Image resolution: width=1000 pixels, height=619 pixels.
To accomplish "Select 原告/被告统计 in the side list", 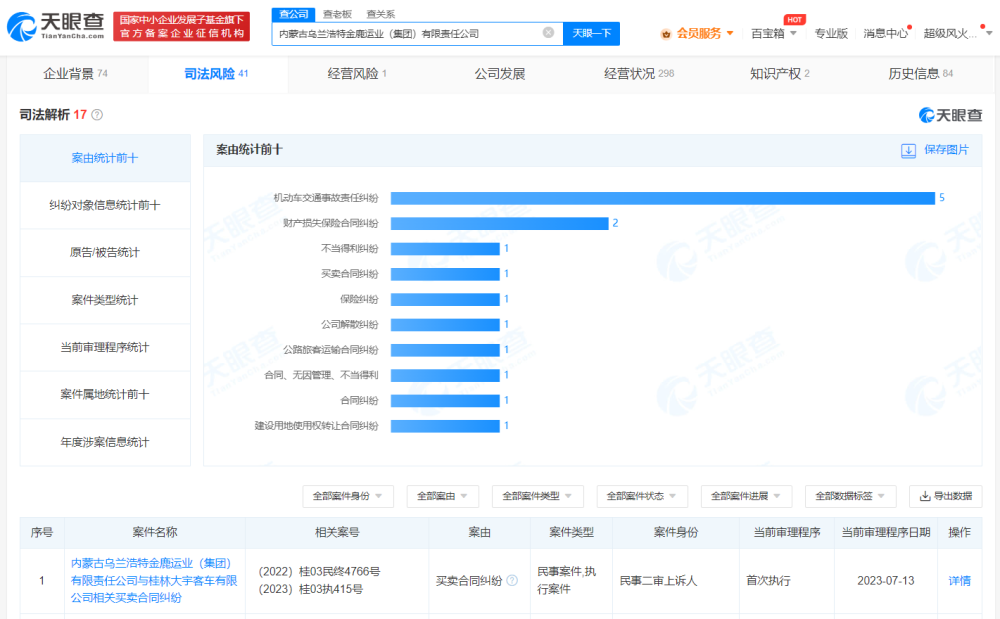I will (105, 252).
